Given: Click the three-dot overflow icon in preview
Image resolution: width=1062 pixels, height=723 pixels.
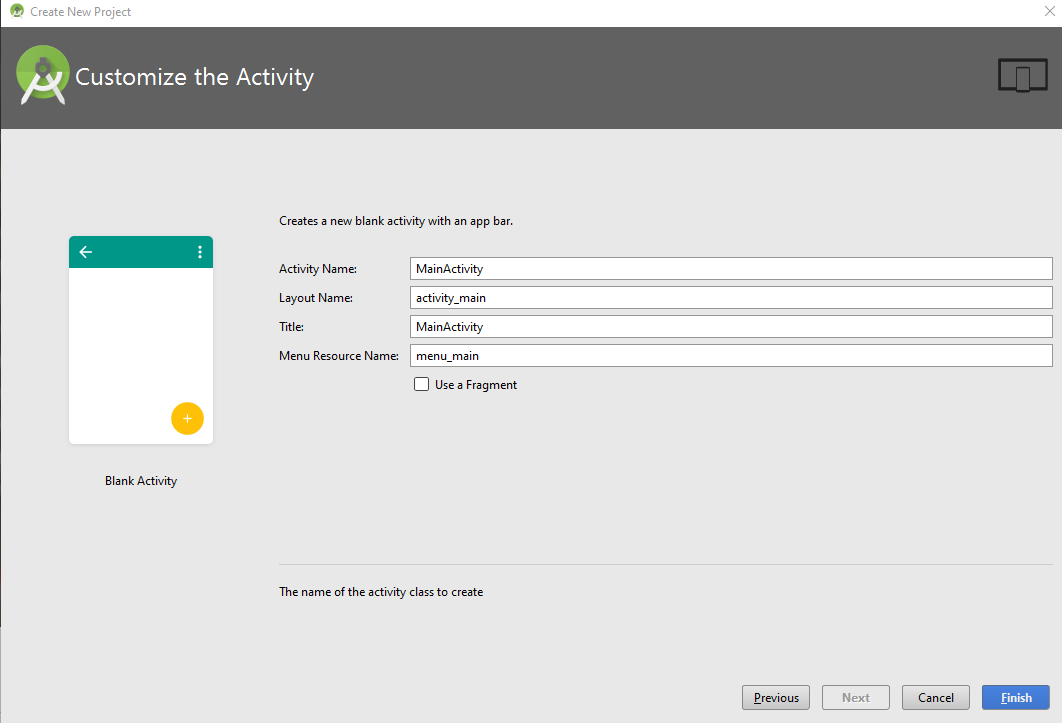Looking at the screenshot, I should tap(199, 252).
